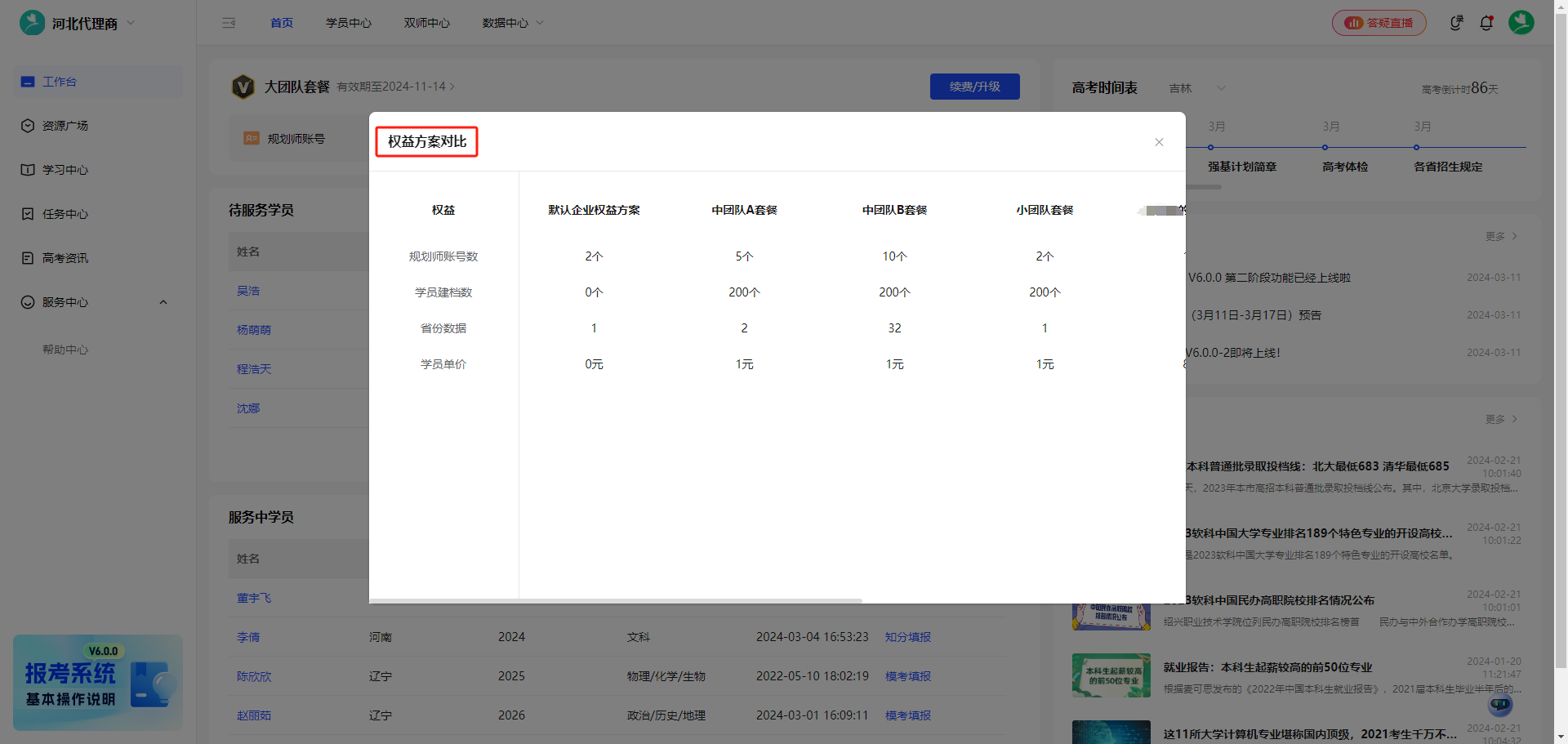1568x744 pixels.
Task: Open the 就业报告 article thumbnail
Action: 1111,675
